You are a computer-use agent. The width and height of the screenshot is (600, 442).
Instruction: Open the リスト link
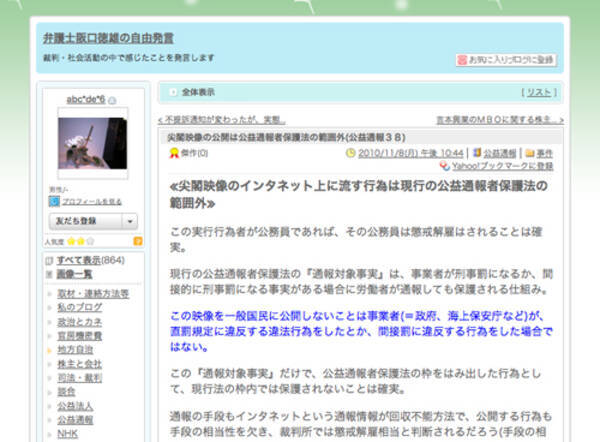pyautogui.click(x=538, y=92)
